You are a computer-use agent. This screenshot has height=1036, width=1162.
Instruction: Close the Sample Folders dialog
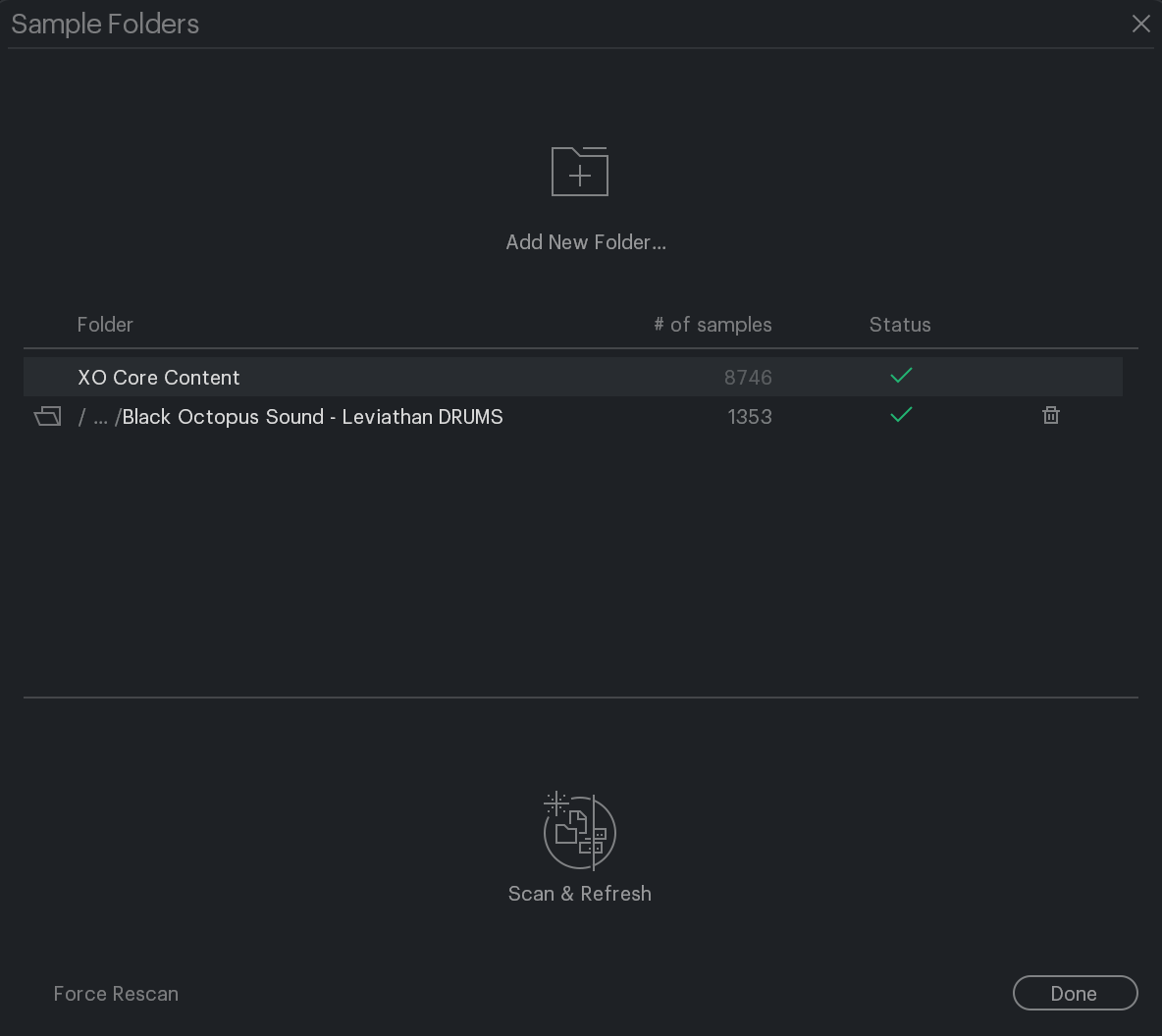(x=1140, y=24)
